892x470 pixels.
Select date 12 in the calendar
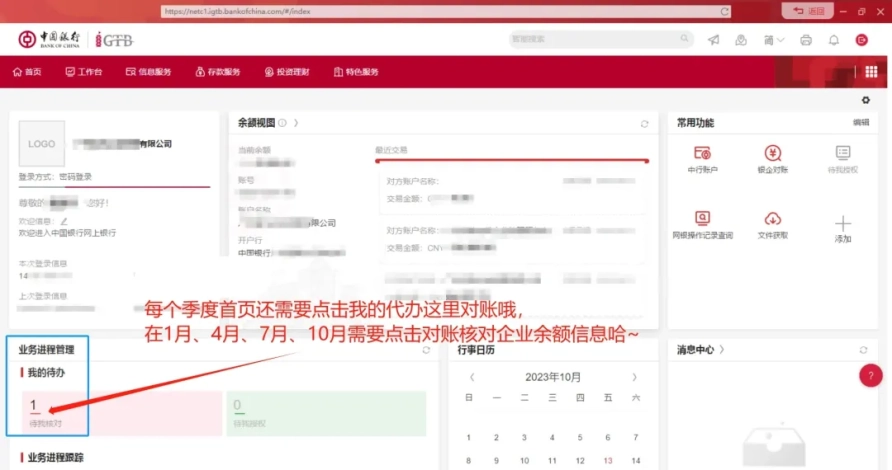tap(580, 460)
